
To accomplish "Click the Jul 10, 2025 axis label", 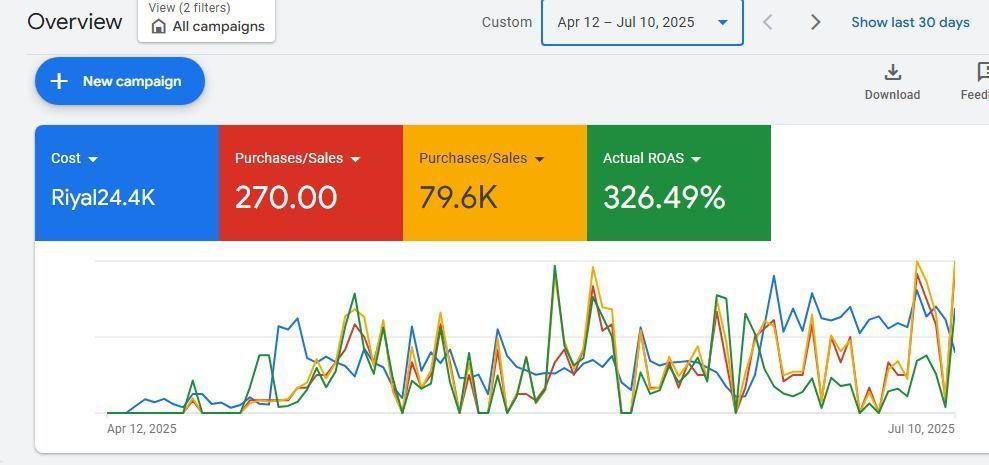I will click(920, 429).
